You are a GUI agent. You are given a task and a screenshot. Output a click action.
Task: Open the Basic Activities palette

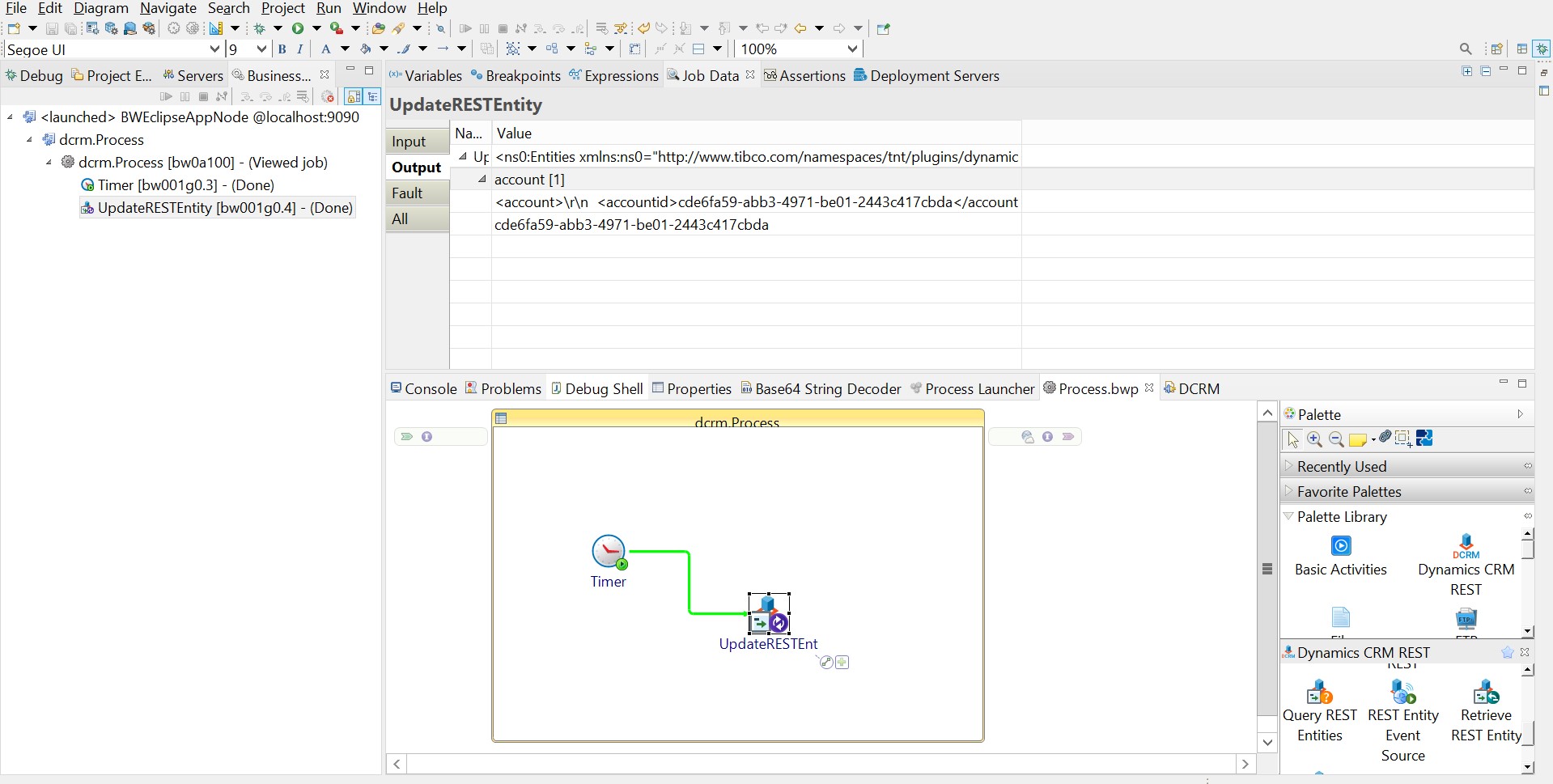coord(1340,547)
